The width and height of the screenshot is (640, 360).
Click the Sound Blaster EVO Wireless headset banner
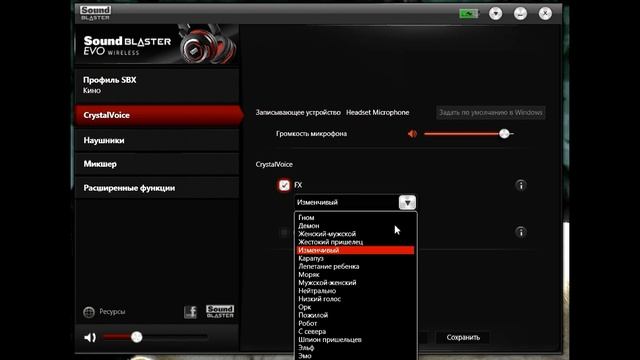pyautogui.click(x=157, y=44)
